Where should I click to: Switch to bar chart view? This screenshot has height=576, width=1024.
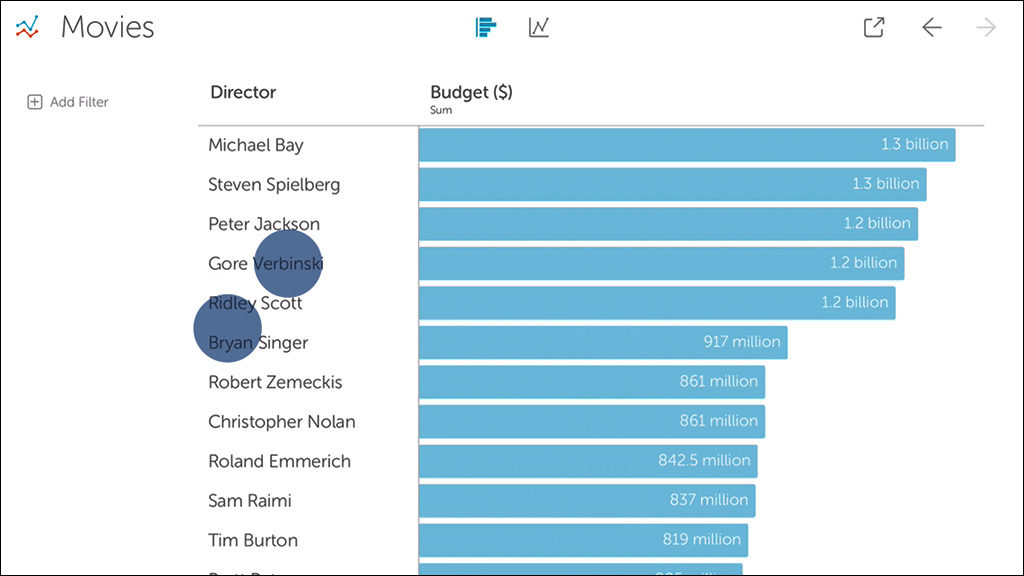(486, 27)
